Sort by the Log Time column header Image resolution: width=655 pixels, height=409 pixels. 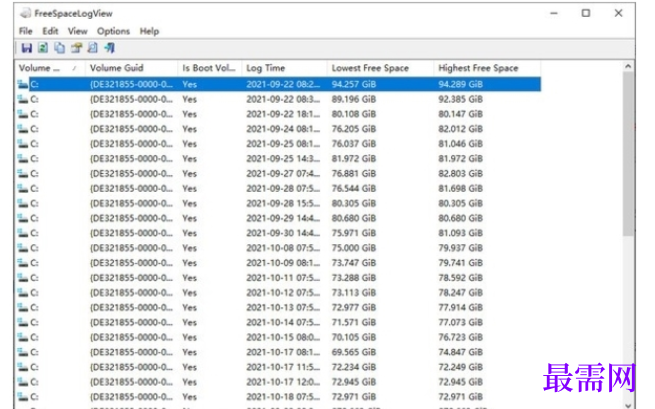[x=284, y=68]
